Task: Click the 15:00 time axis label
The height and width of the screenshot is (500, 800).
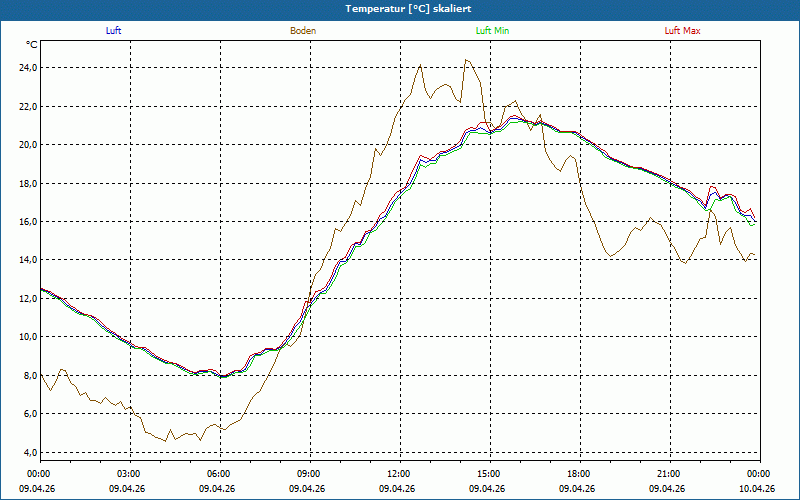Action: pos(490,474)
